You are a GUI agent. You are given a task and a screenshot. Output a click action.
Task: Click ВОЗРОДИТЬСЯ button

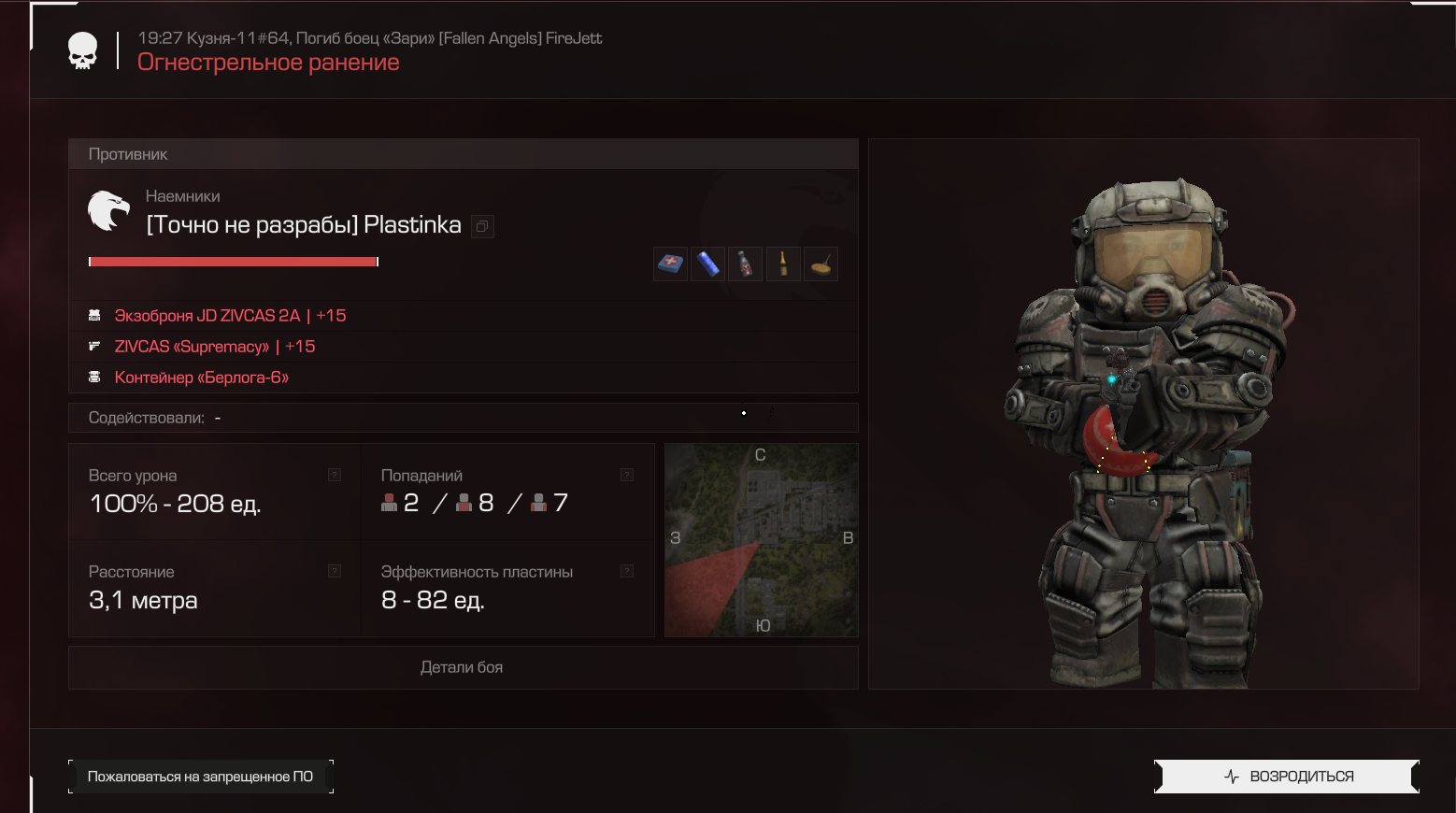[x=1287, y=777]
